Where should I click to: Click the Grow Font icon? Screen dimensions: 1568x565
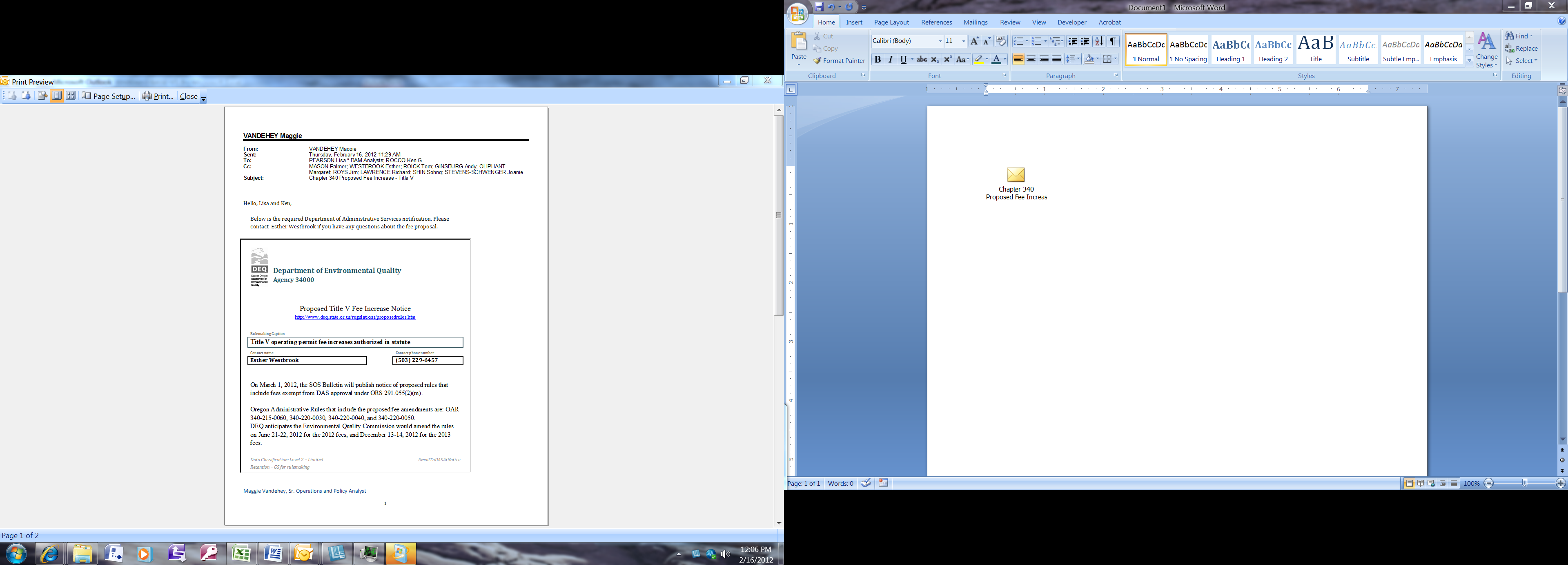point(974,41)
